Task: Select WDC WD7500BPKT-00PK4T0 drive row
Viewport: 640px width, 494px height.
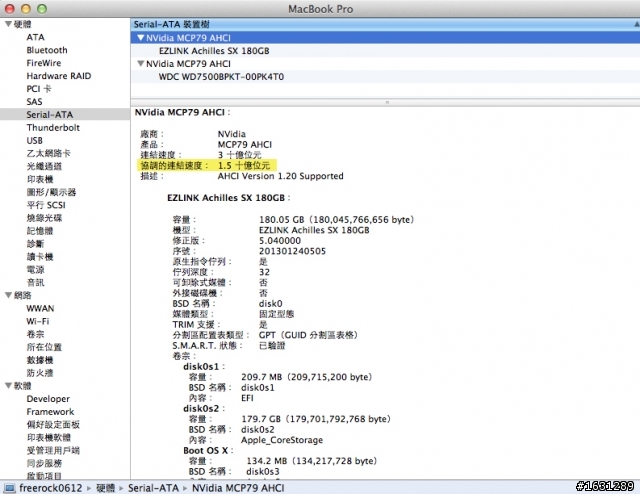Action: click(x=385, y=77)
